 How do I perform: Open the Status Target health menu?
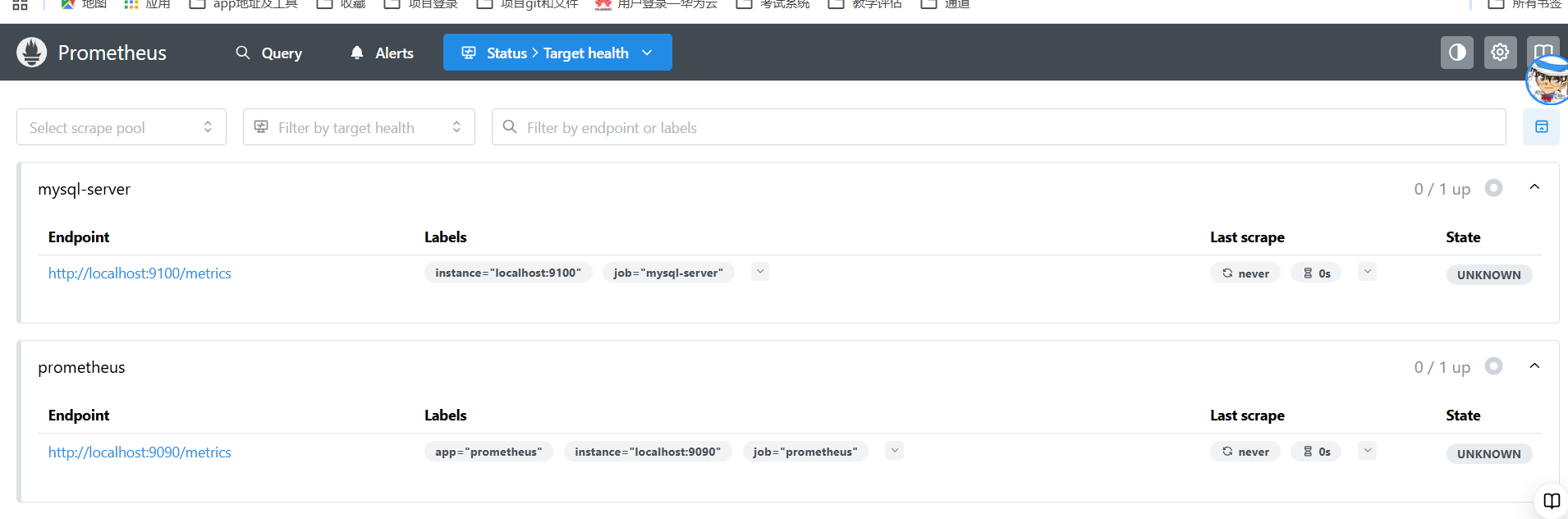[x=557, y=53]
